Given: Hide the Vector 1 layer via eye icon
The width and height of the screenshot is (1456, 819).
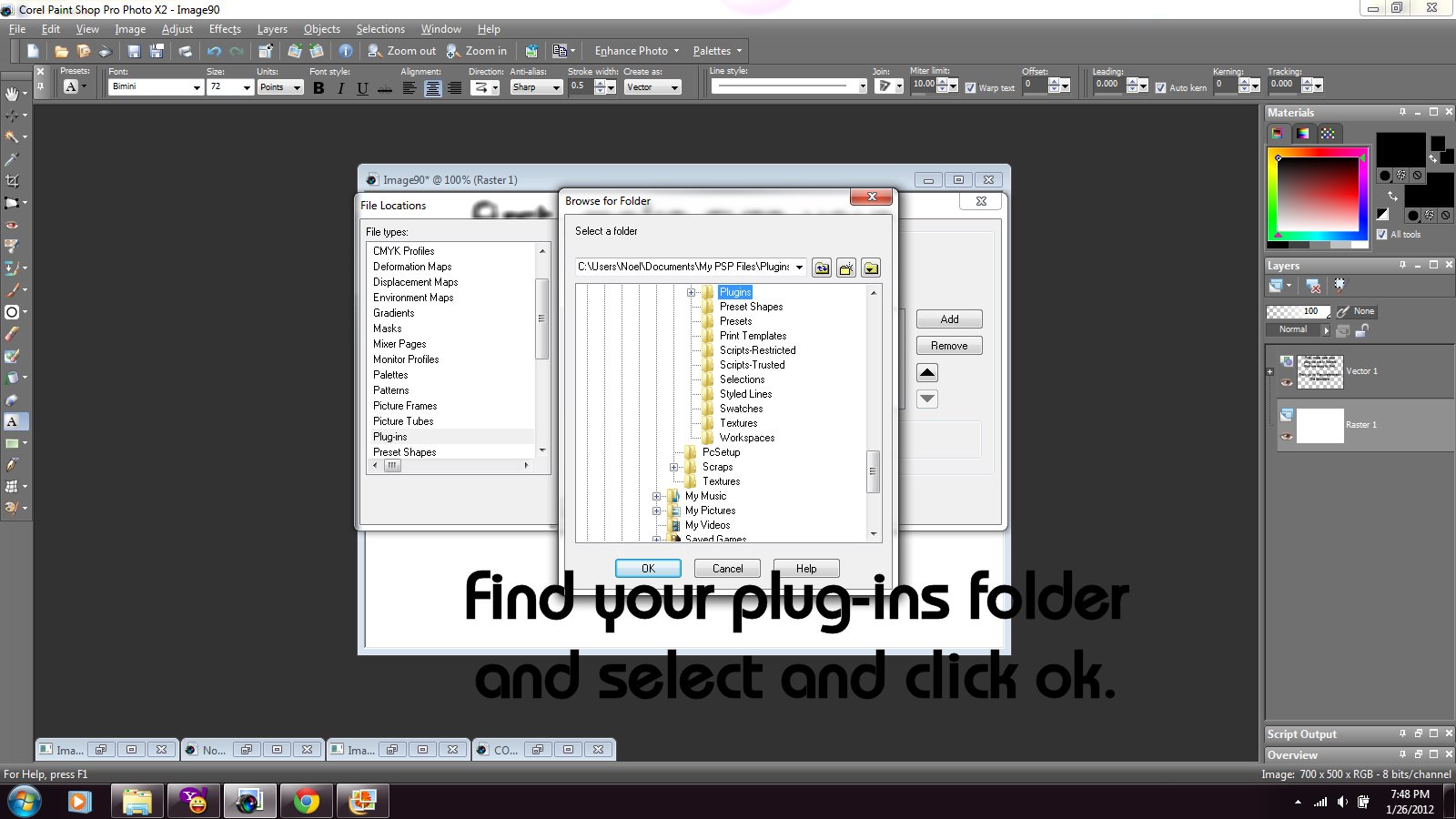Looking at the screenshot, I should 1287,382.
